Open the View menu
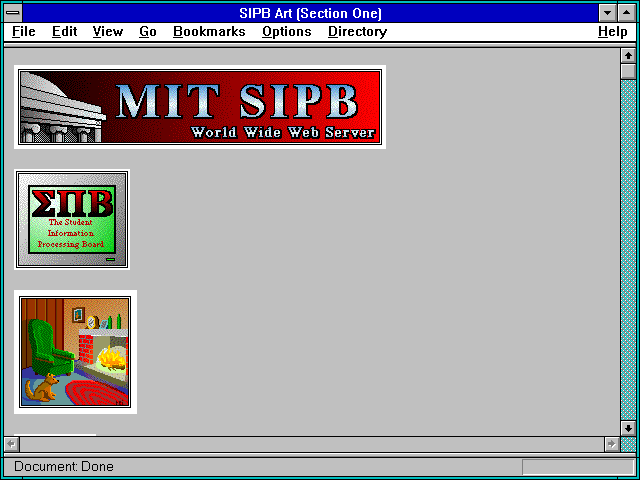 click(108, 31)
